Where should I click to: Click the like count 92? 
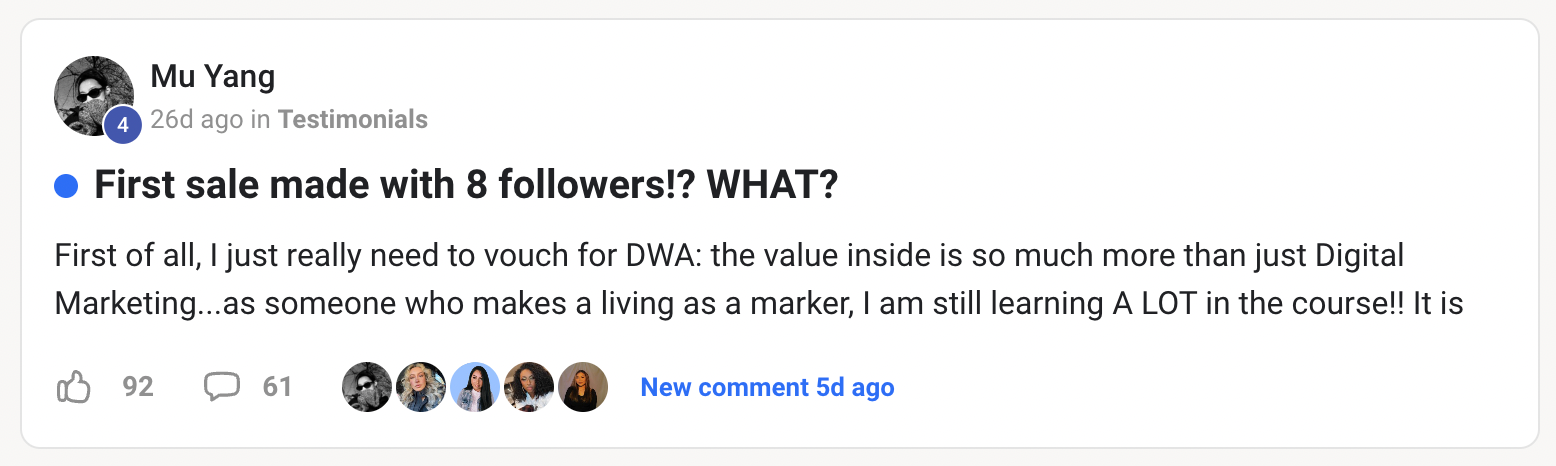pyautogui.click(x=138, y=387)
